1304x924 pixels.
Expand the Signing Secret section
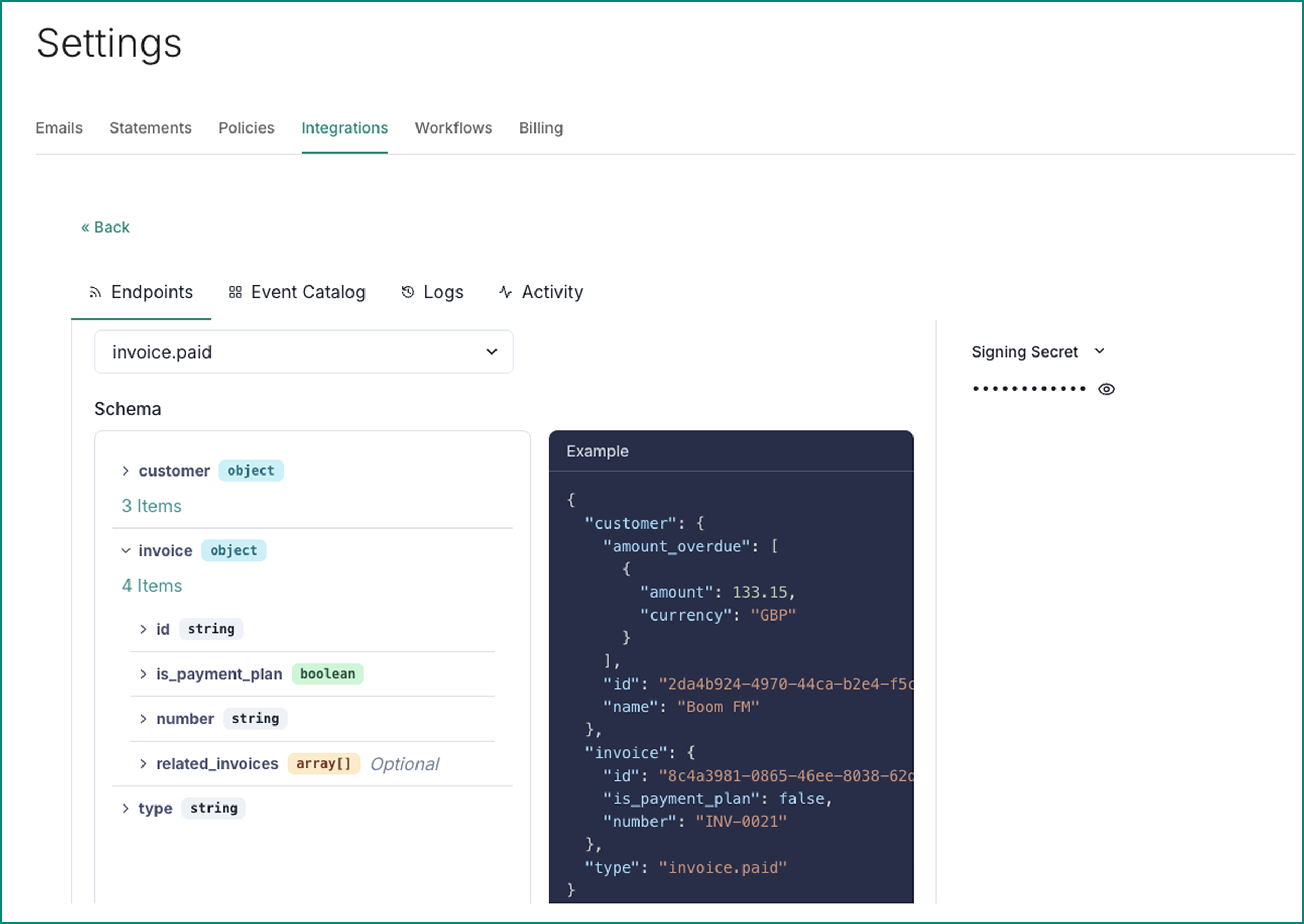(x=1100, y=350)
